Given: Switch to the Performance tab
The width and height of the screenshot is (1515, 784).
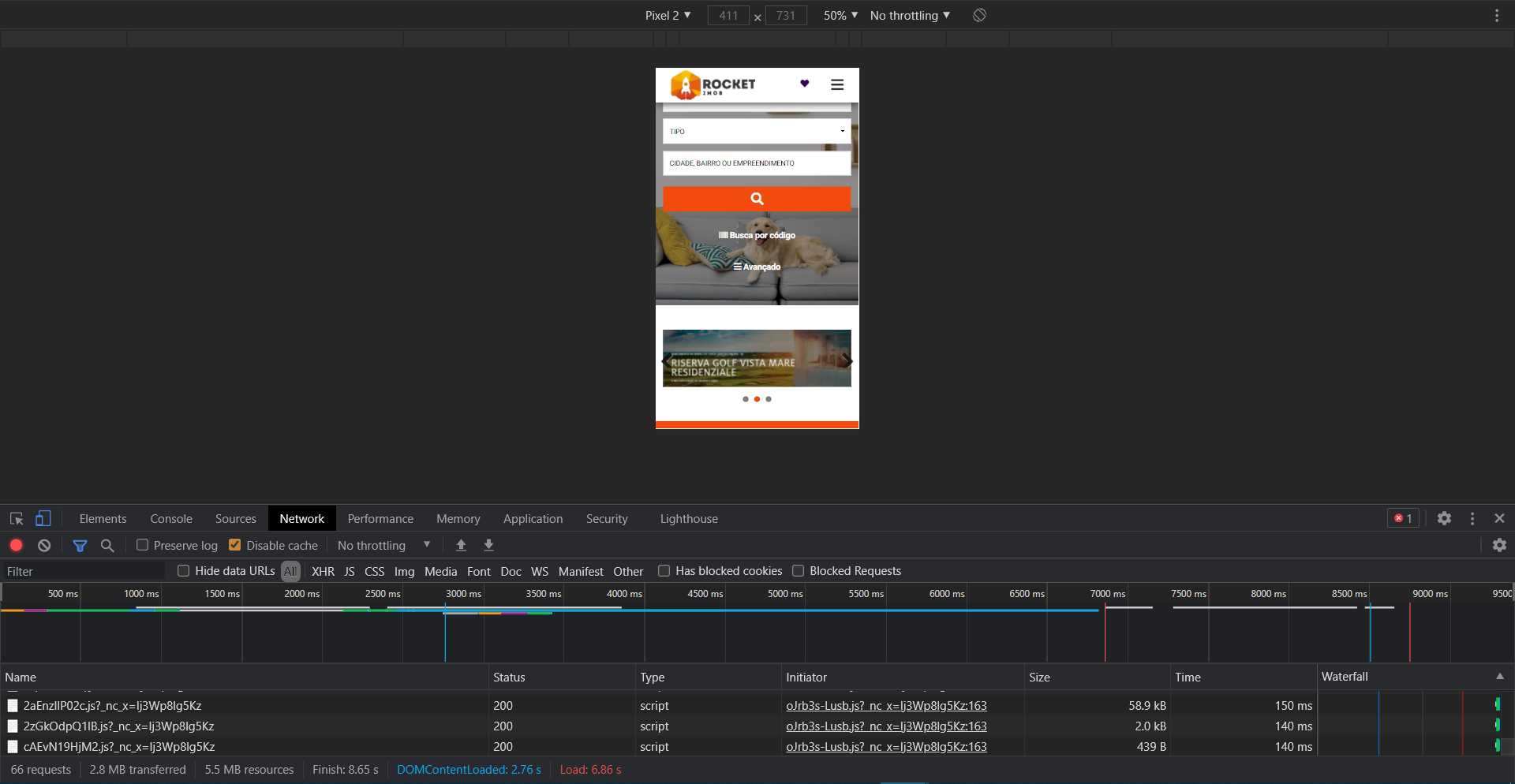Looking at the screenshot, I should (380, 518).
